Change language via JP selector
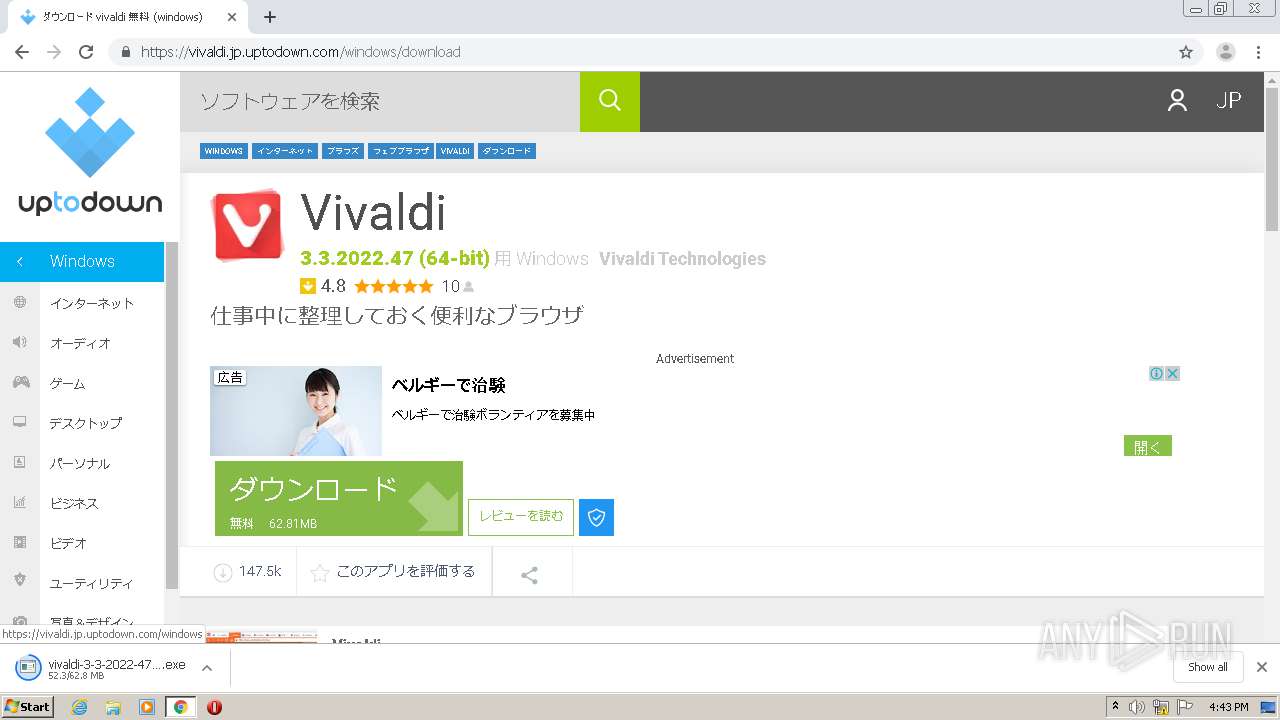This screenshot has width=1280, height=720. [x=1229, y=100]
